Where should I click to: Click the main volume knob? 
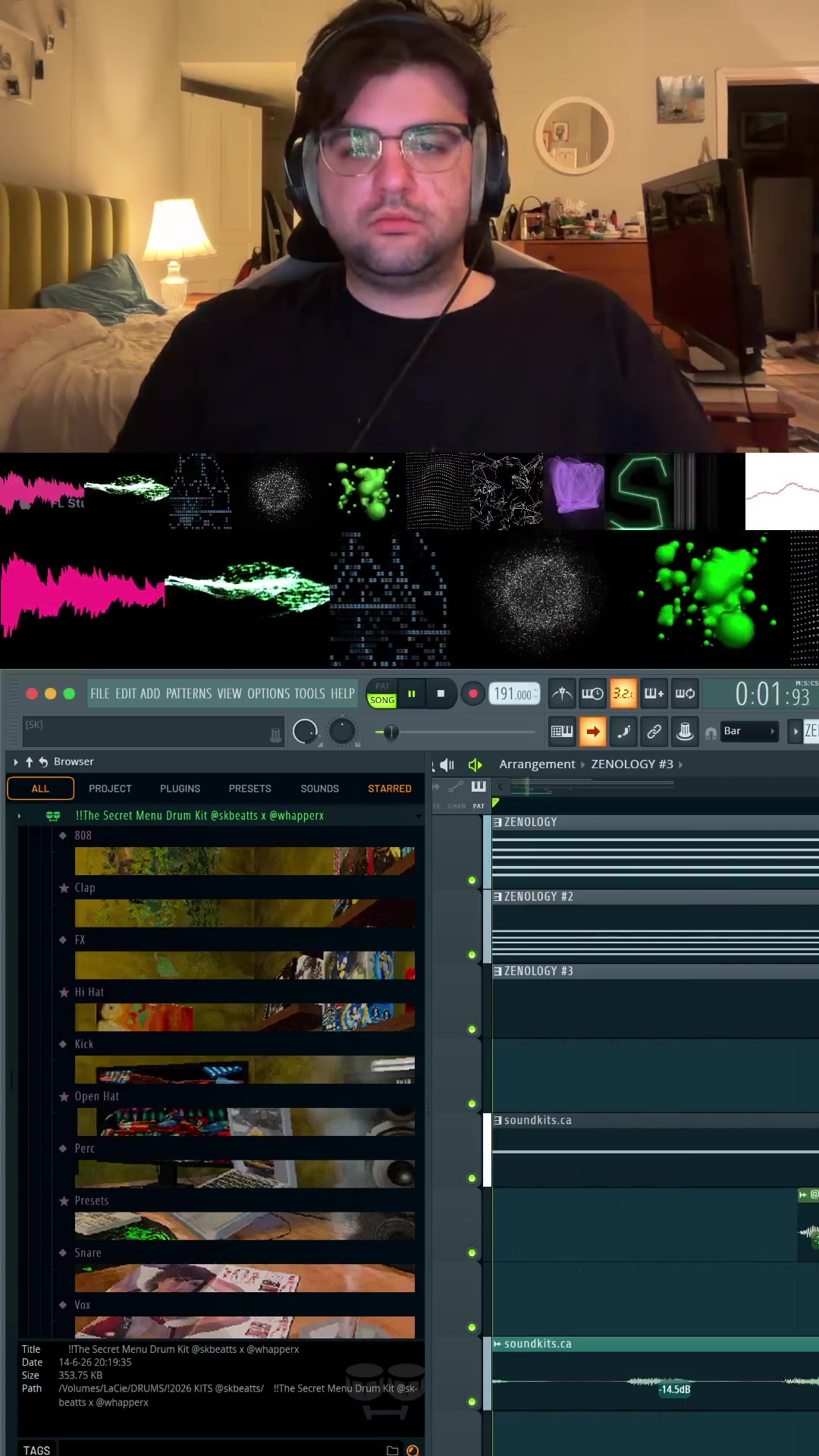[x=305, y=732]
